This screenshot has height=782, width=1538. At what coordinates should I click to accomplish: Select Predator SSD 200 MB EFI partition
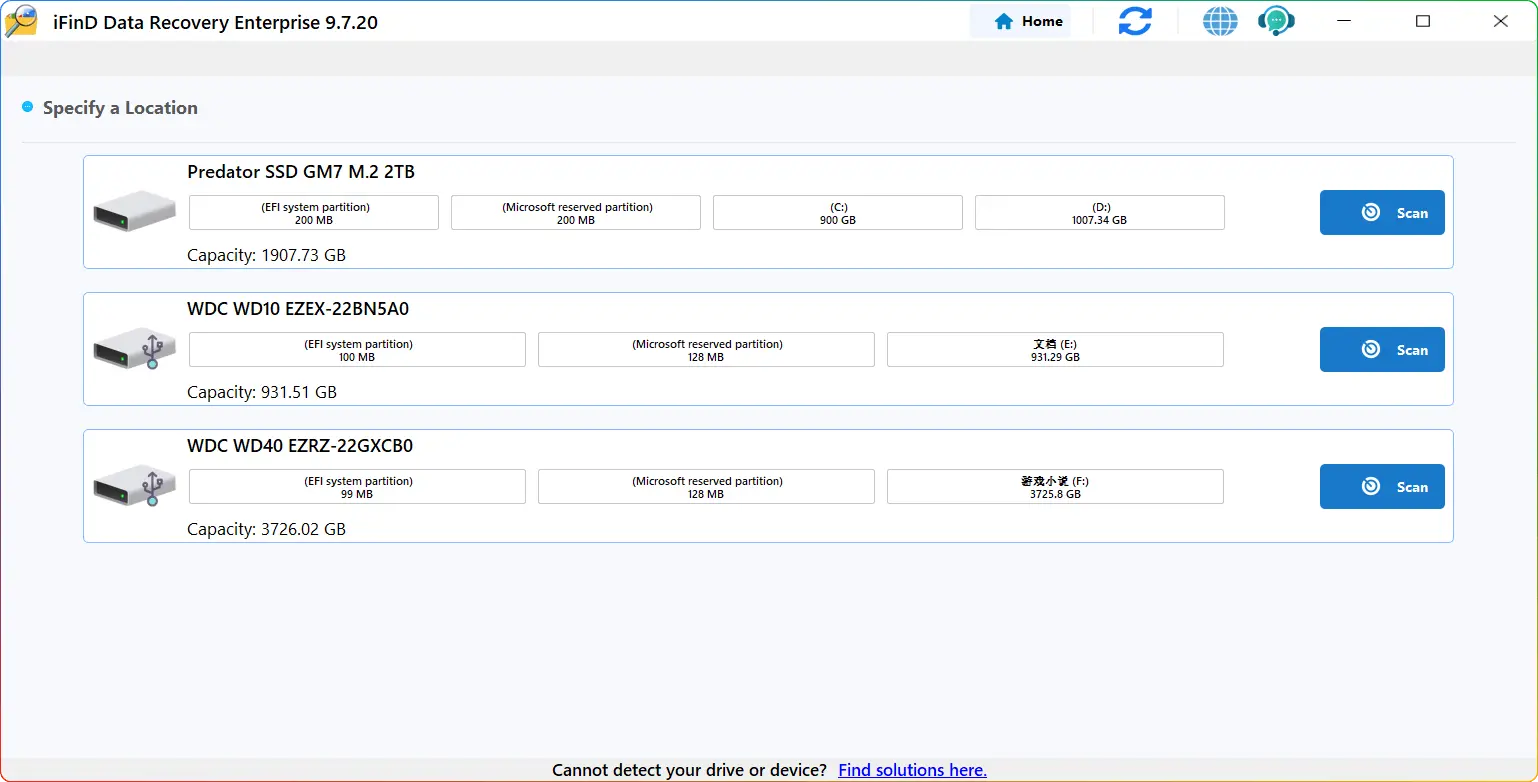(x=314, y=213)
